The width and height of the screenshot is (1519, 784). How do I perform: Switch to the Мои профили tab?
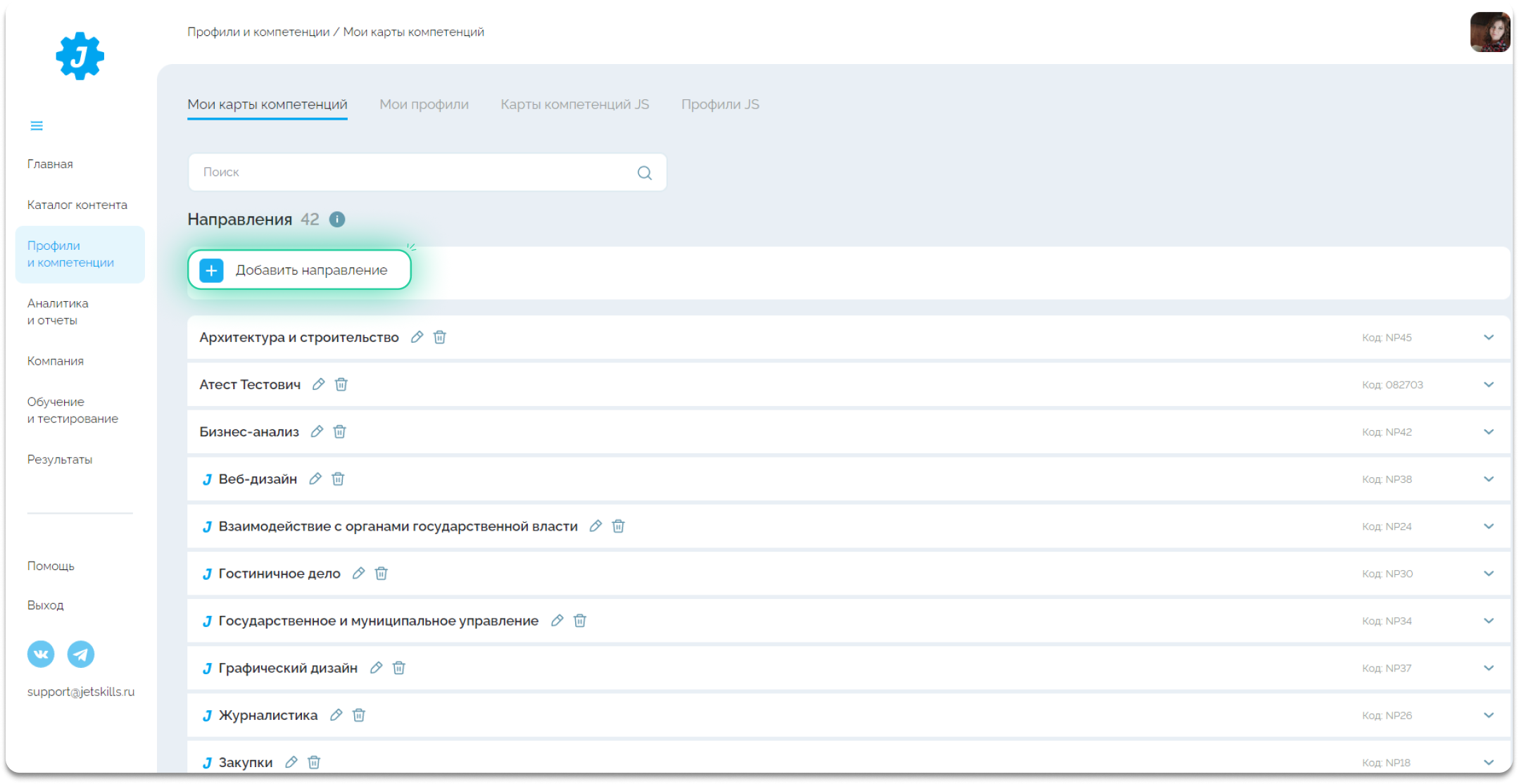click(x=424, y=104)
